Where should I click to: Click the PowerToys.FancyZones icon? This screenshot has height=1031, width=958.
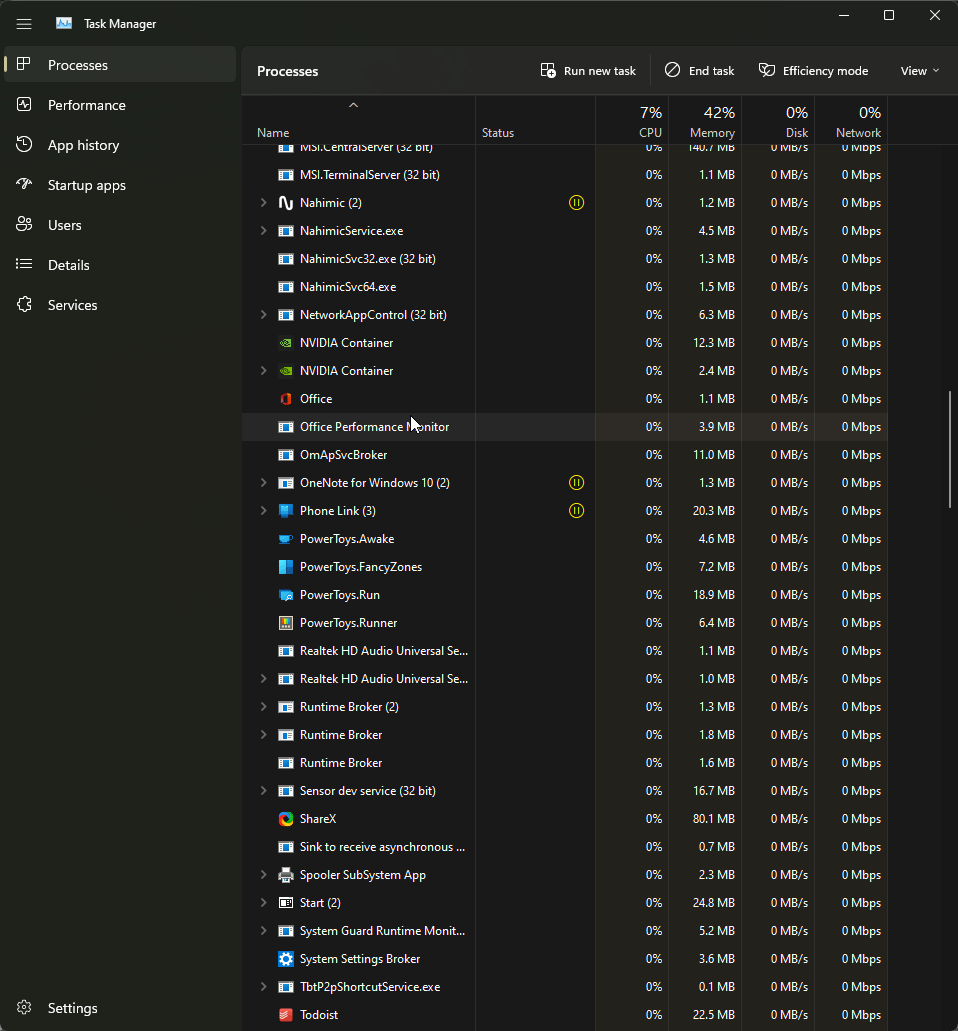pyautogui.click(x=285, y=567)
